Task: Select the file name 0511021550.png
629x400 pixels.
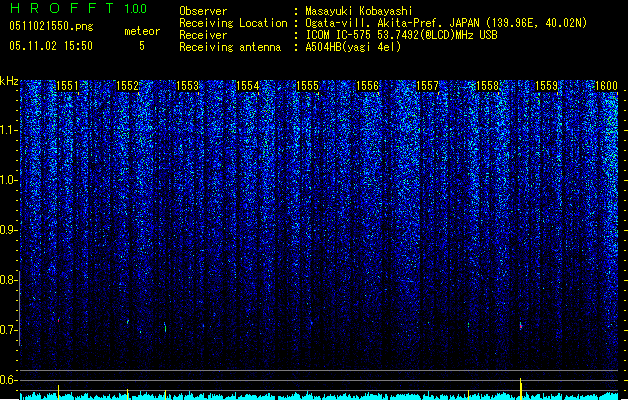Action: pos(51,27)
